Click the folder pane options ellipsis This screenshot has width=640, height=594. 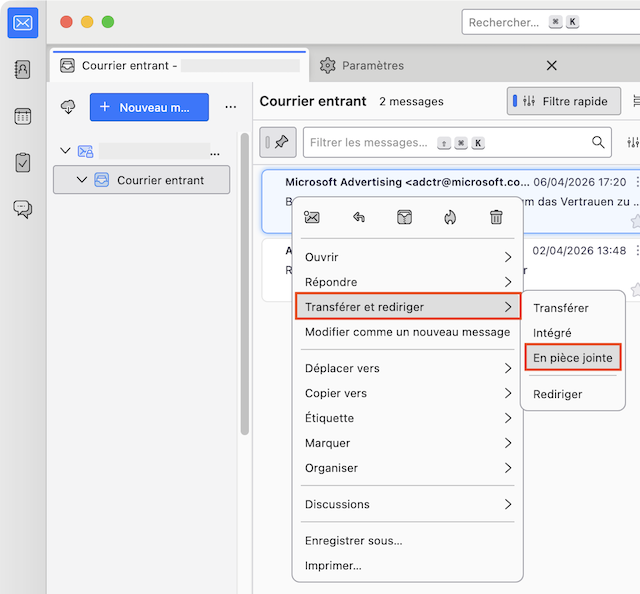231,107
